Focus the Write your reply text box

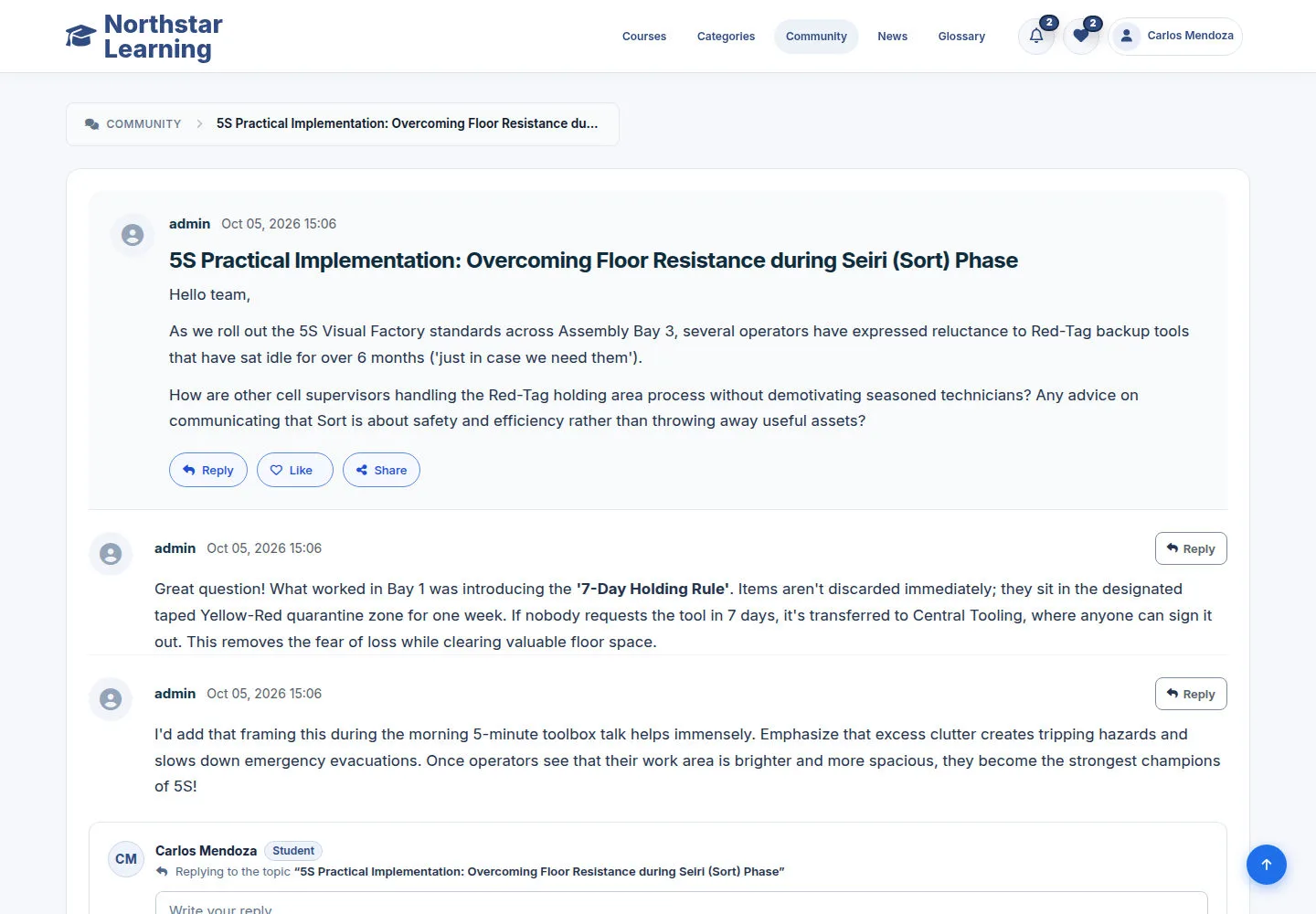[x=681, y=903]
